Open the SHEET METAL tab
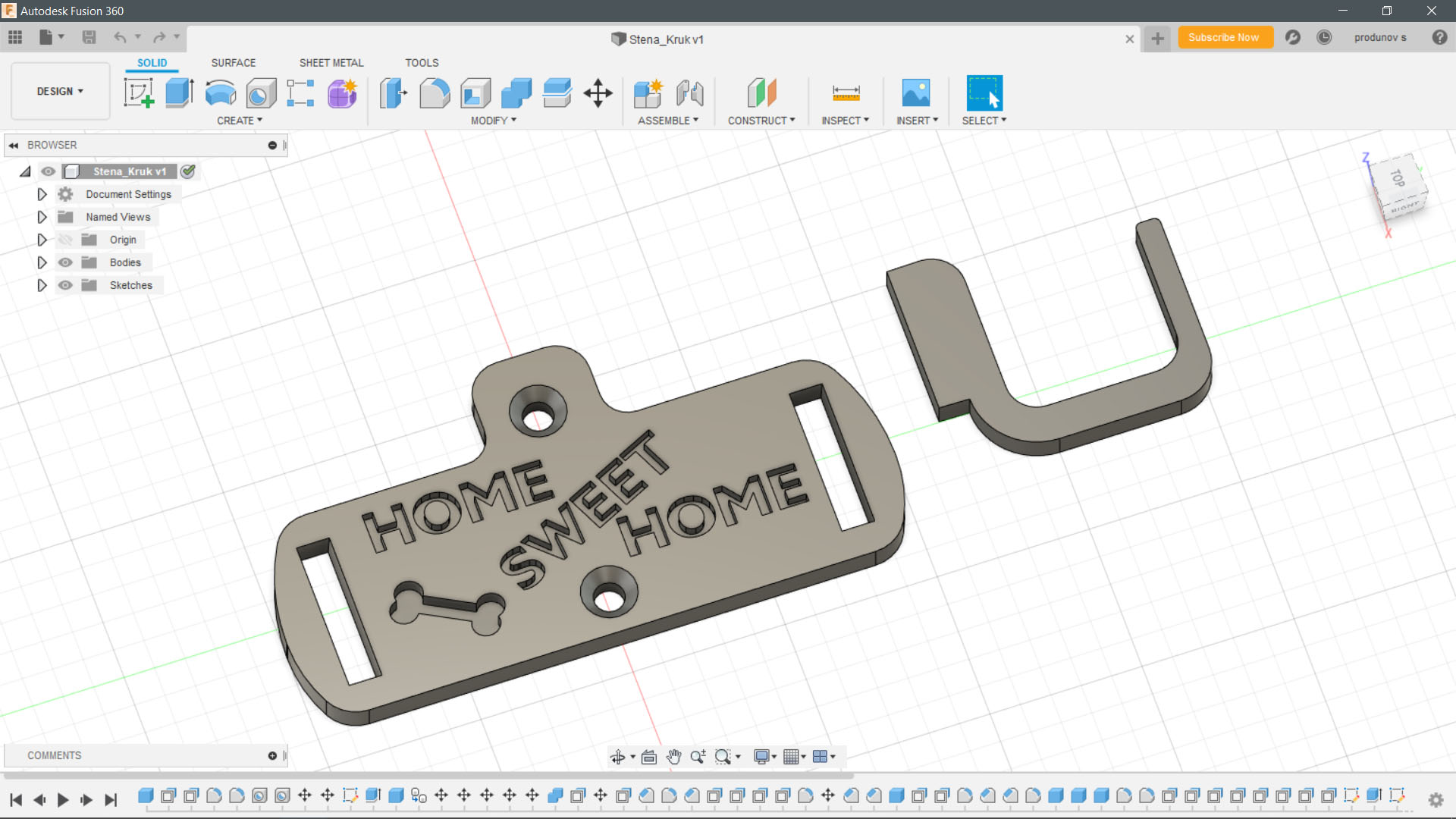Image resolution: width=1456 pixels, height=819 pixels. point(331,63)
